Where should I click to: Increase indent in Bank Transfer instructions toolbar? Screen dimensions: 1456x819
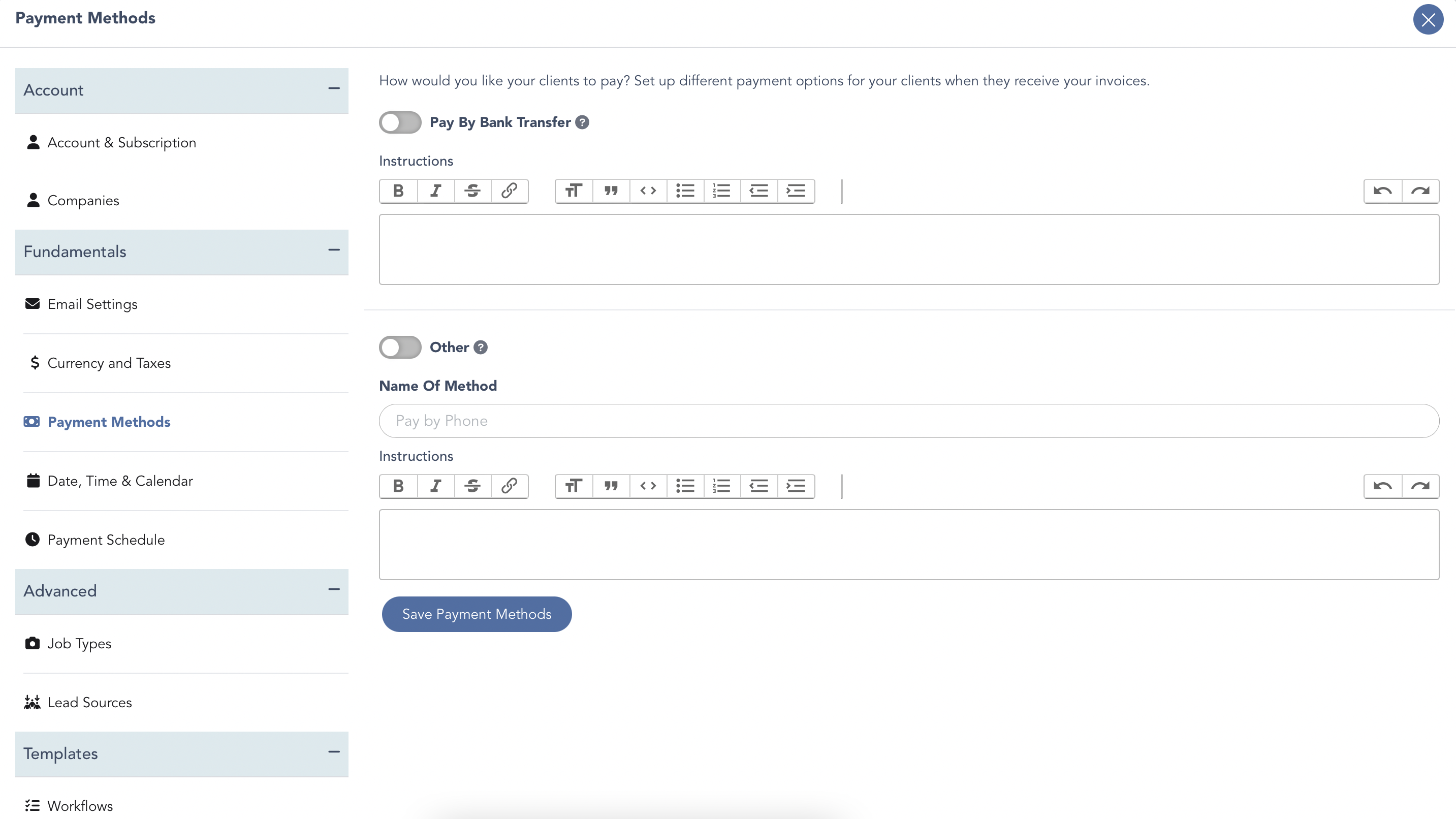point(796,191)
